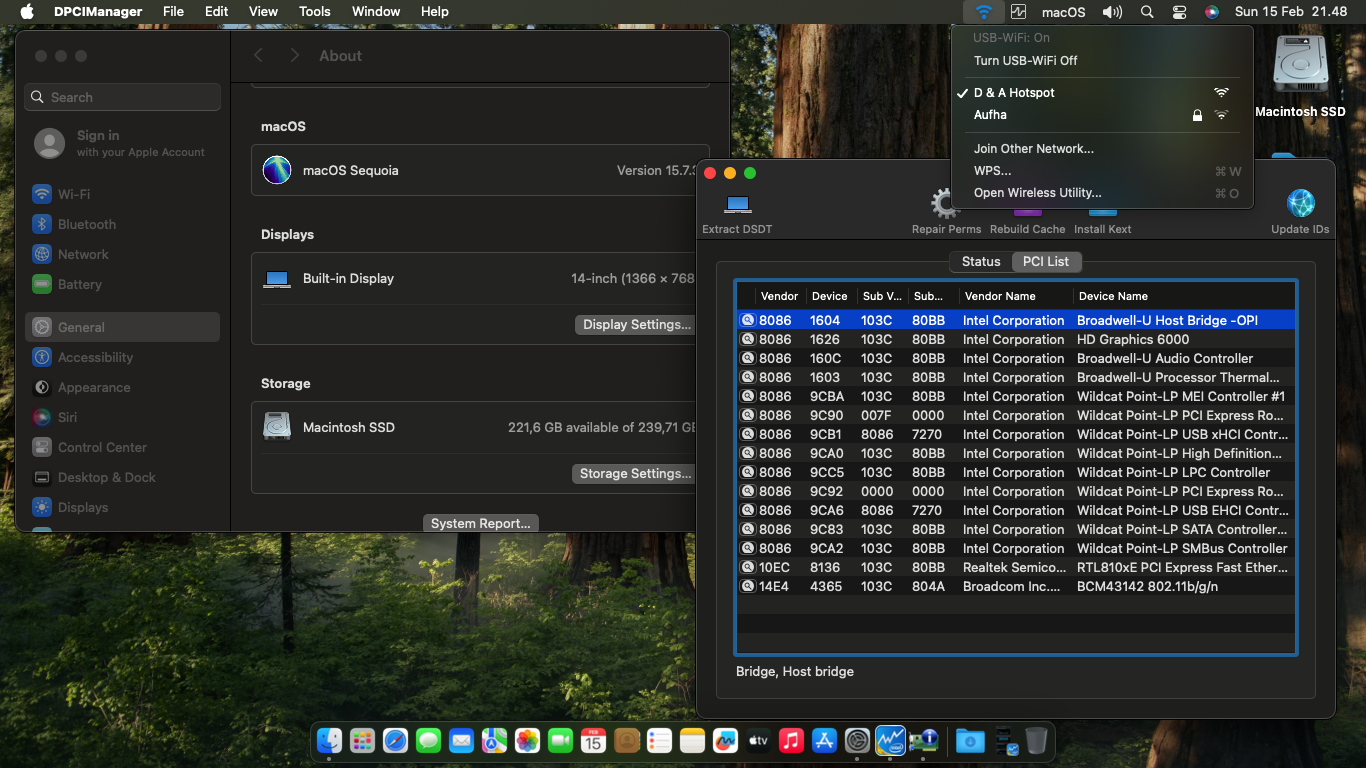Viewport: 1366px width, 768px height.
Task: Click the Macintosh SSD desktop drive icon
Action: 1300,66
